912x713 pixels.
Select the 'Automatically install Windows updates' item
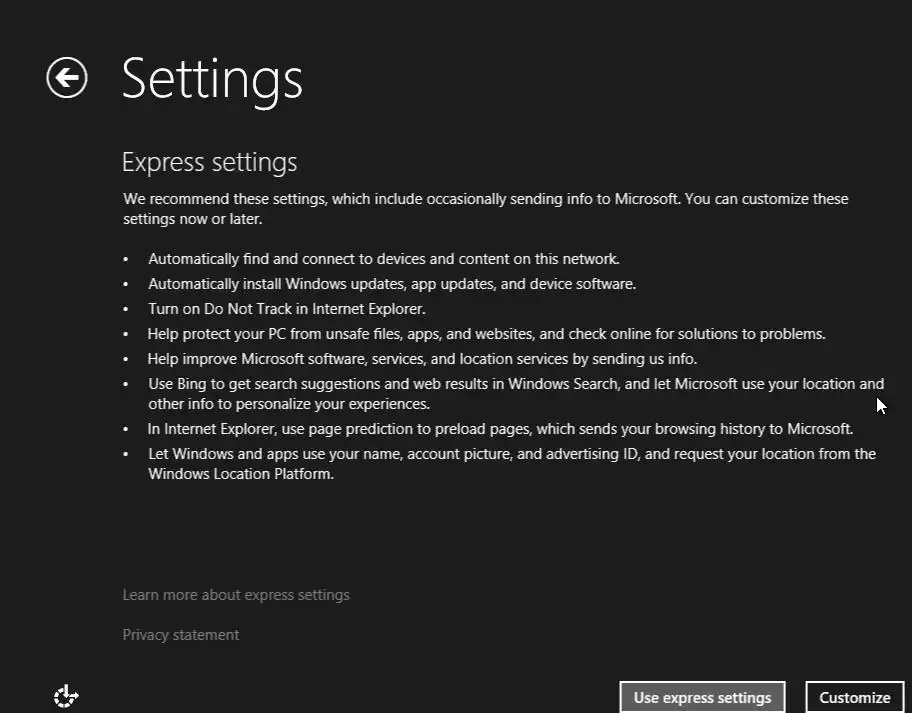pyautogui.click(x=392, y=284)
